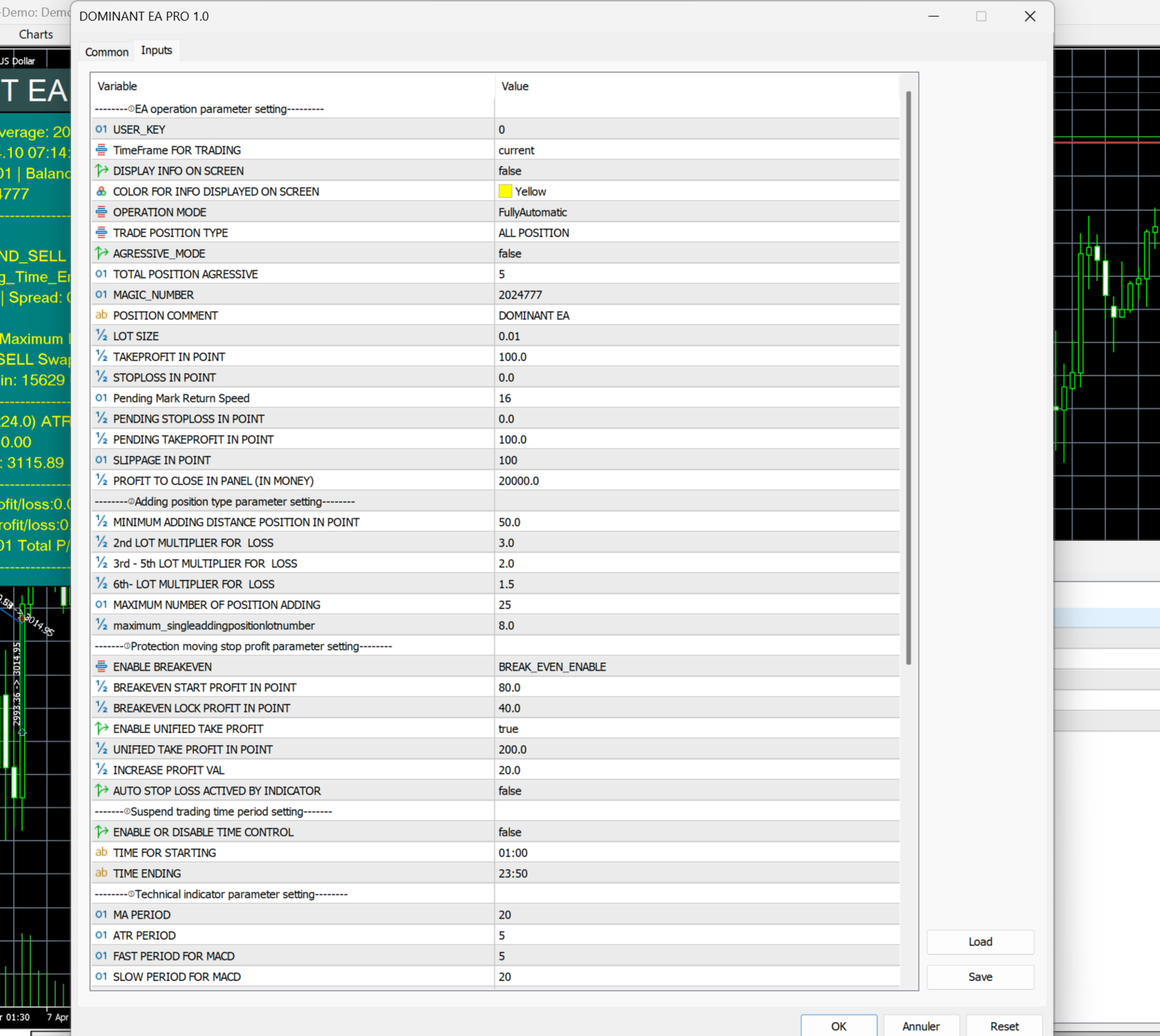1160x1036 pixels.
Task: Close the DOMINANT EA PRO dialog
Action: pyautogui.click(x=1029, y=16)
